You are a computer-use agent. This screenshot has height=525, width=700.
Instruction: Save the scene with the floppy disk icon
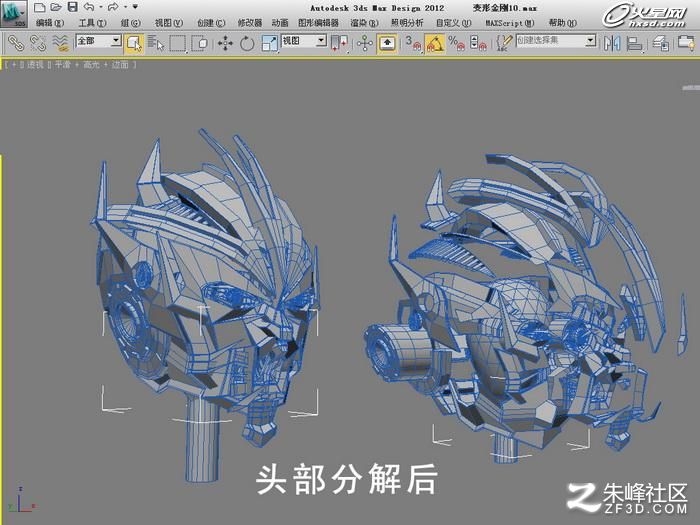[72, 7]
